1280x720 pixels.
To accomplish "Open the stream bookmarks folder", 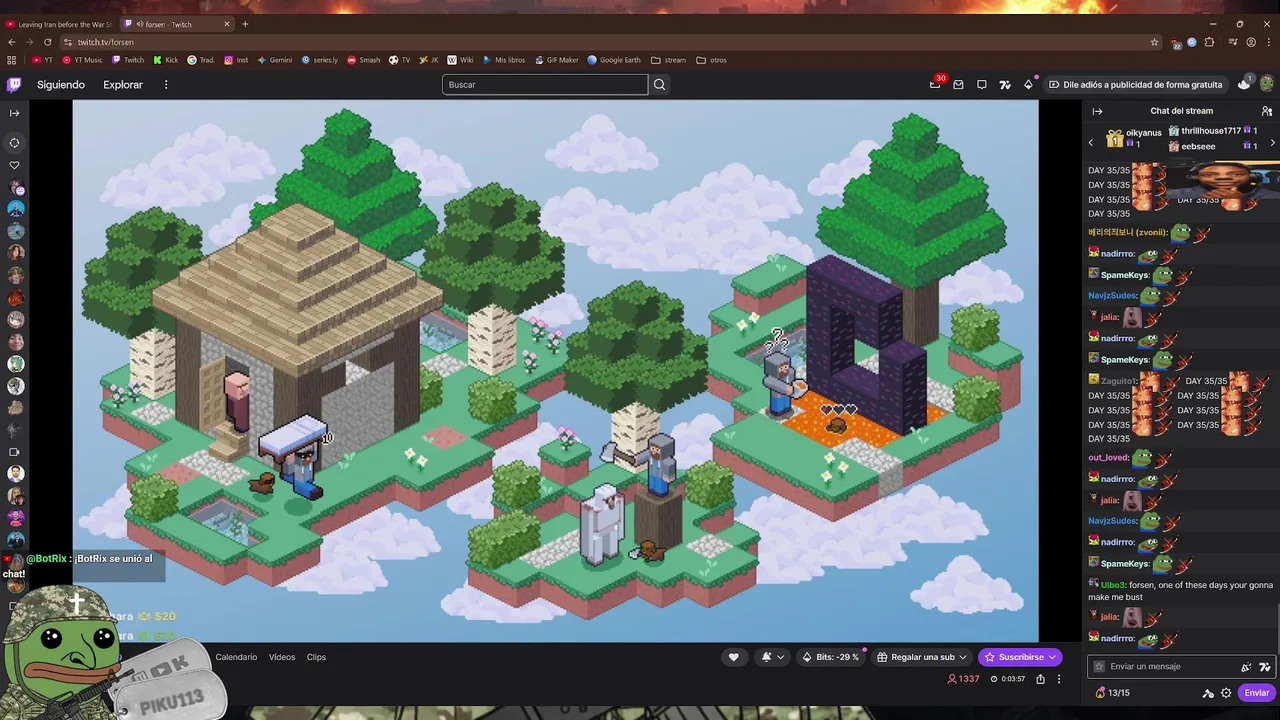I will (x=668, y=60).
